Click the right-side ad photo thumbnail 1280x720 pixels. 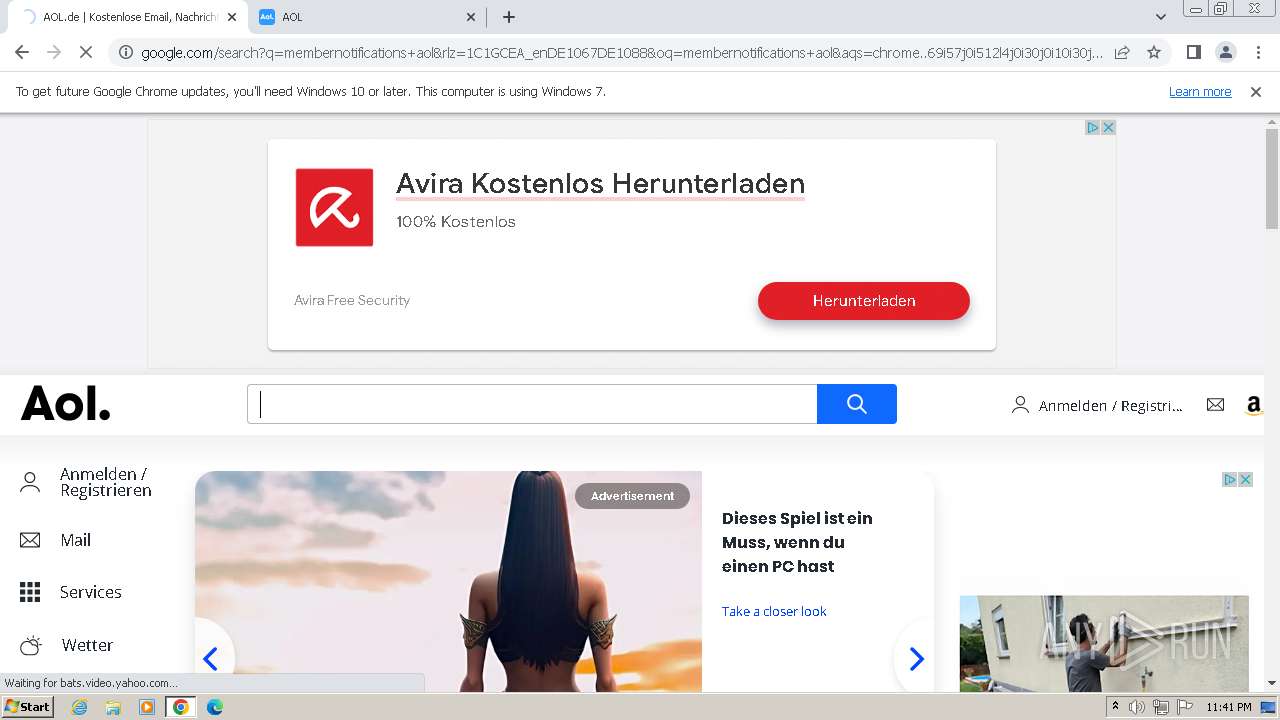(1104, 644)
